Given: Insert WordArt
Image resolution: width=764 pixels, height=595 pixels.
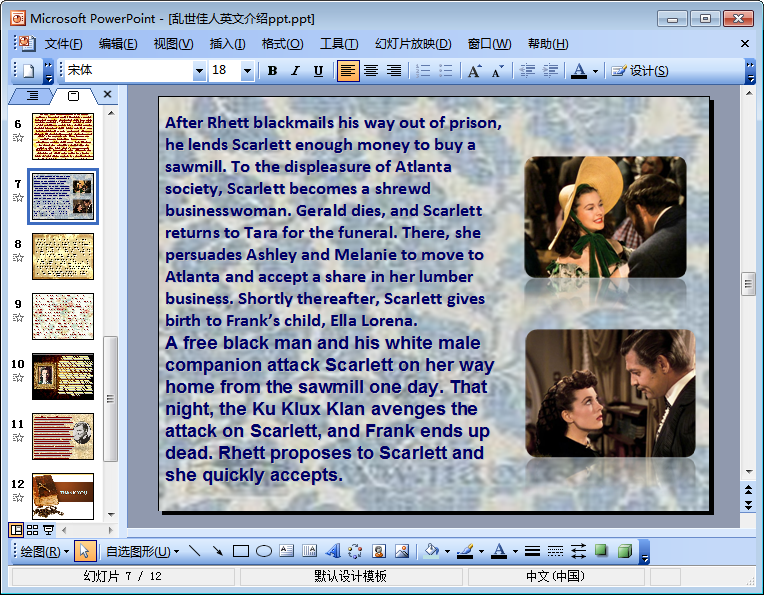Looking at the screenshot, I should (333, 551).
